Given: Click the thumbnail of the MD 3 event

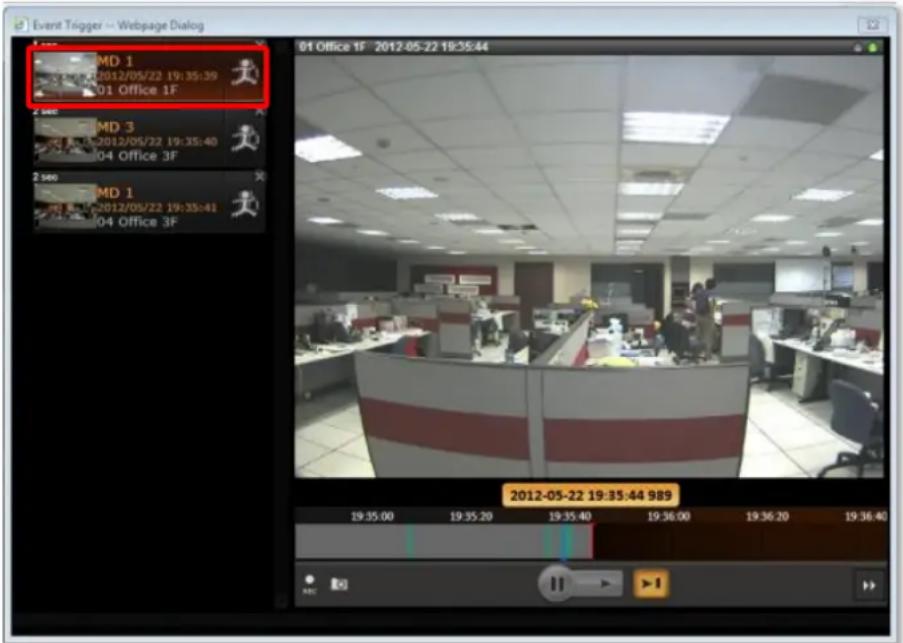Looking at the screenshot, I should tap(64, 141).
